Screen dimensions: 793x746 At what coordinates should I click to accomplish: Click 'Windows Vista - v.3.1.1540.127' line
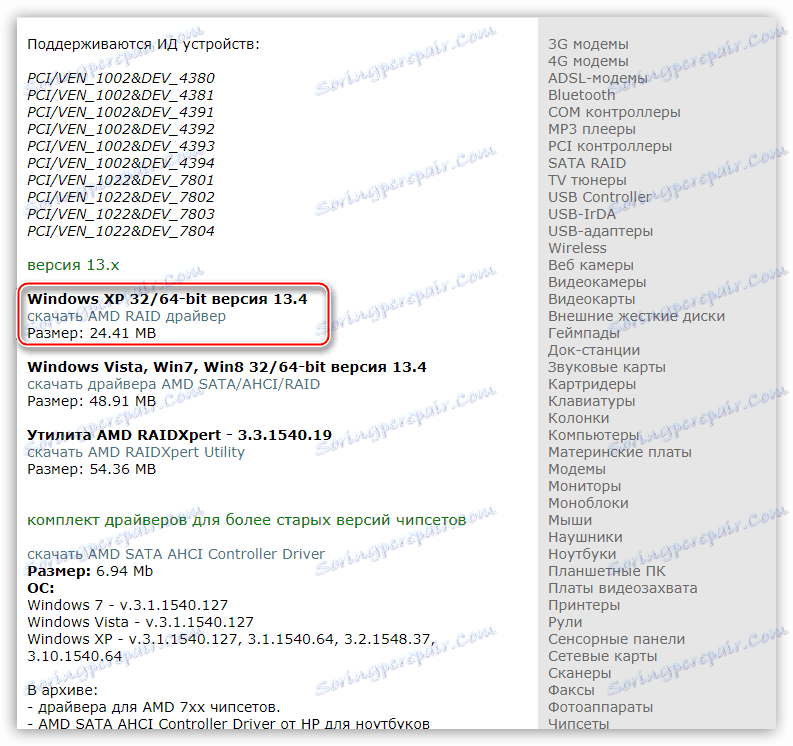pos(141,622)
